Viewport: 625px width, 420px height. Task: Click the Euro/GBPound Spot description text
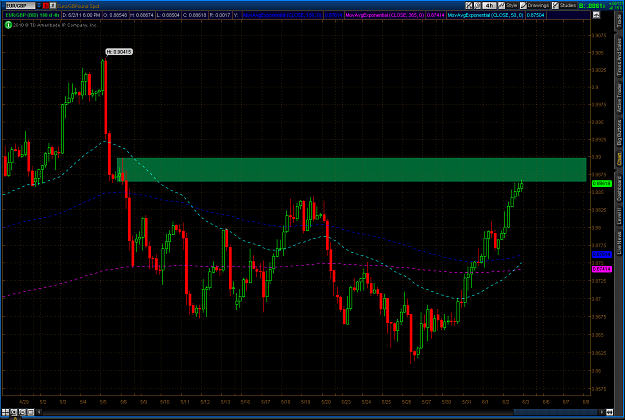coord(78,6)
